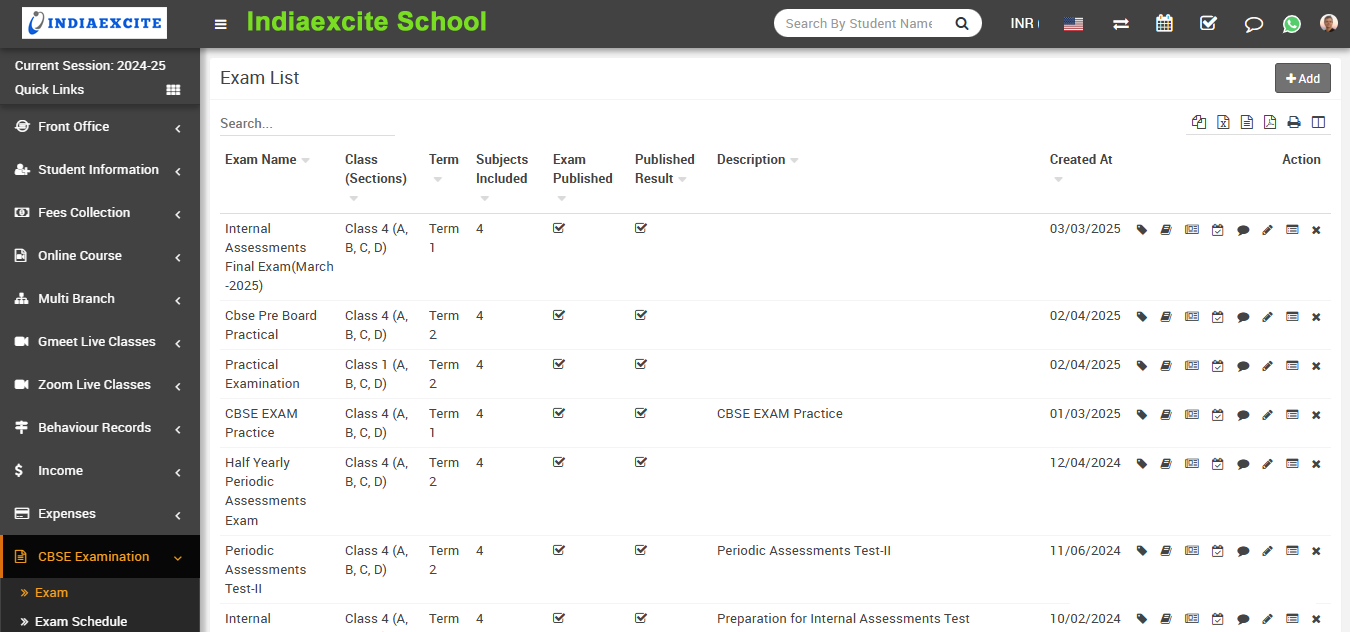Viewport: 1351px width, 632px height.
Task: Open the Behaviour Records menu
Action: pyautogui.click(x=100, y=428)
